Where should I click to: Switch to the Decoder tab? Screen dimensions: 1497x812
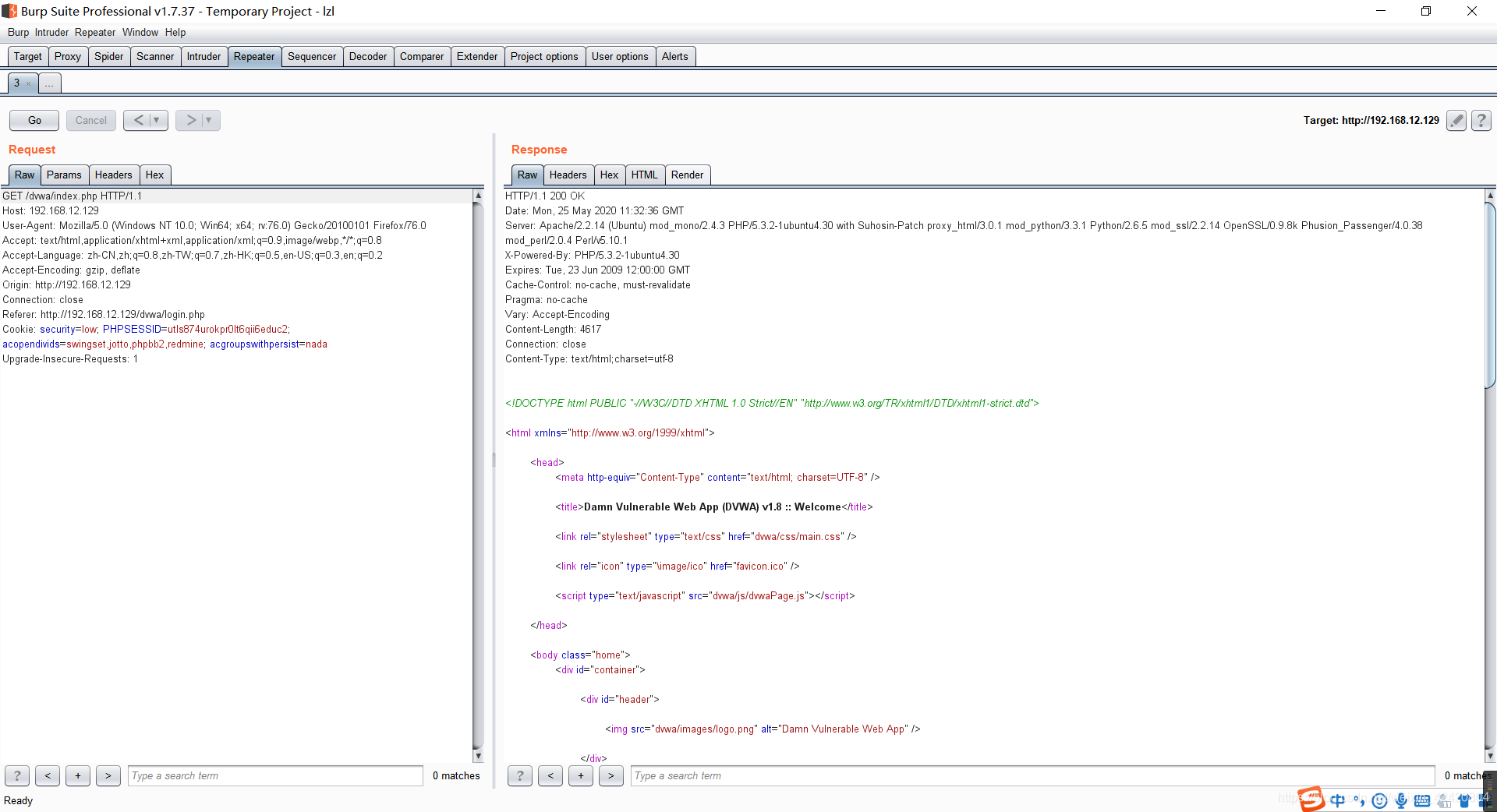point(368,56)
